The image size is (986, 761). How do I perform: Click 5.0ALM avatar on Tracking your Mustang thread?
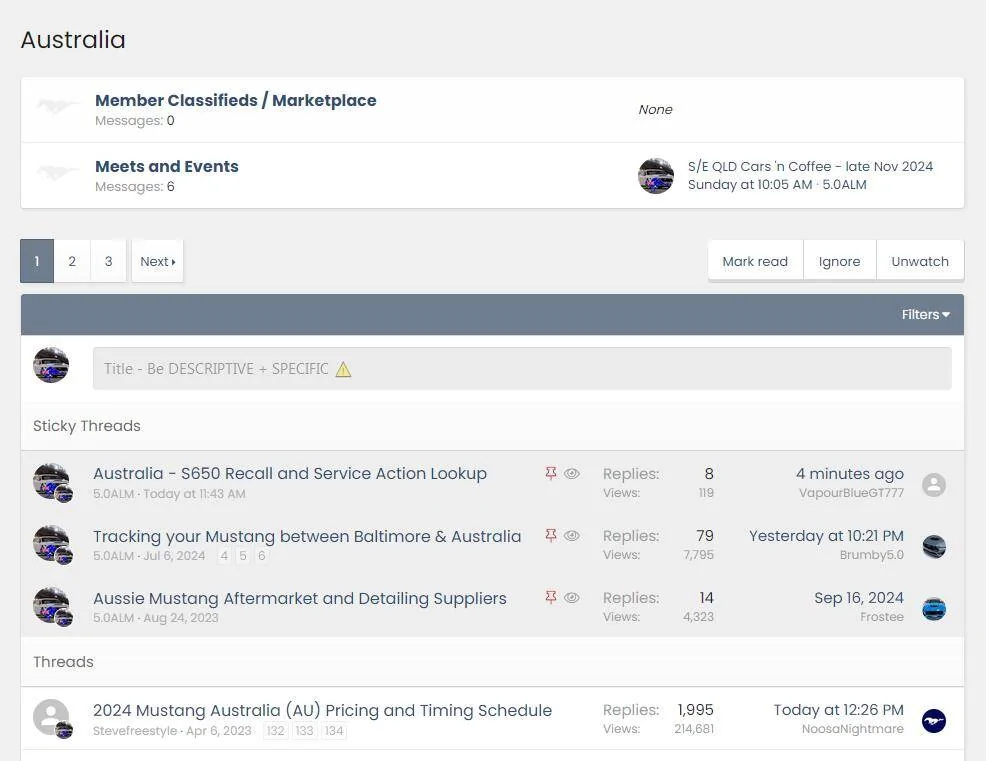[x=51, y=543]
